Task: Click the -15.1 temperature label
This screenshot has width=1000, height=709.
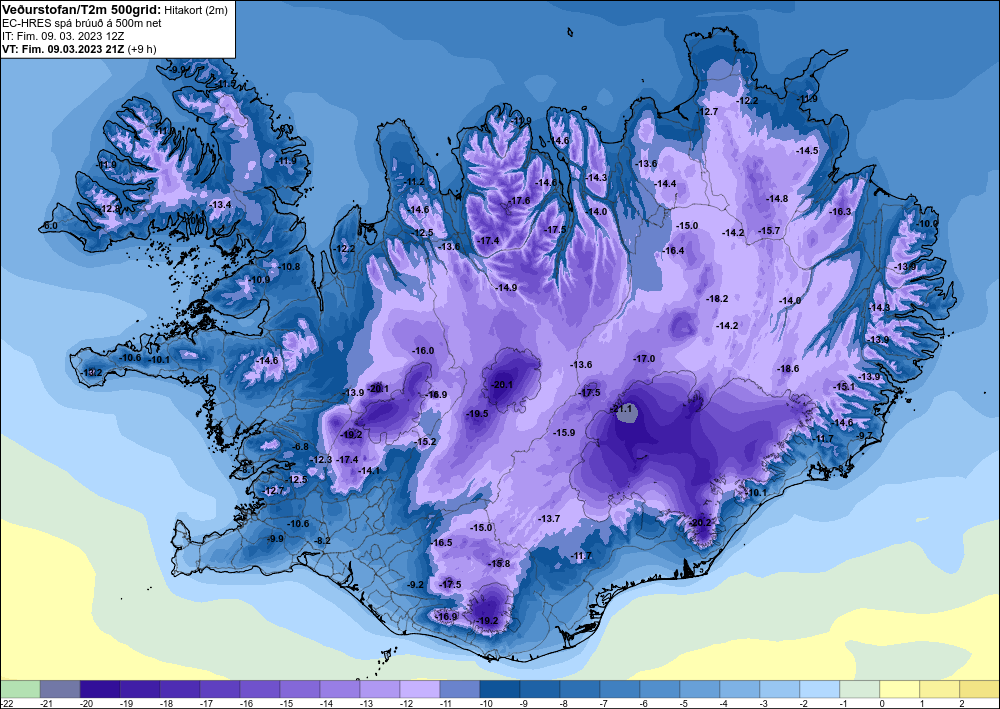Action: coord(844,387)
